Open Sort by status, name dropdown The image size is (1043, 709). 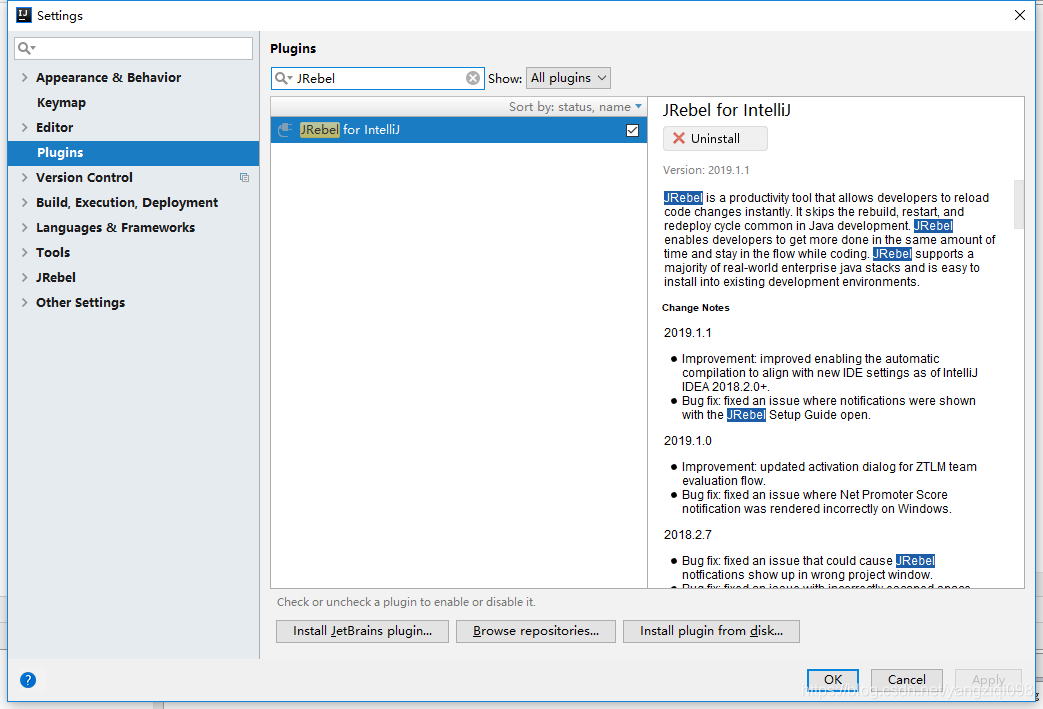coord(575,106)
